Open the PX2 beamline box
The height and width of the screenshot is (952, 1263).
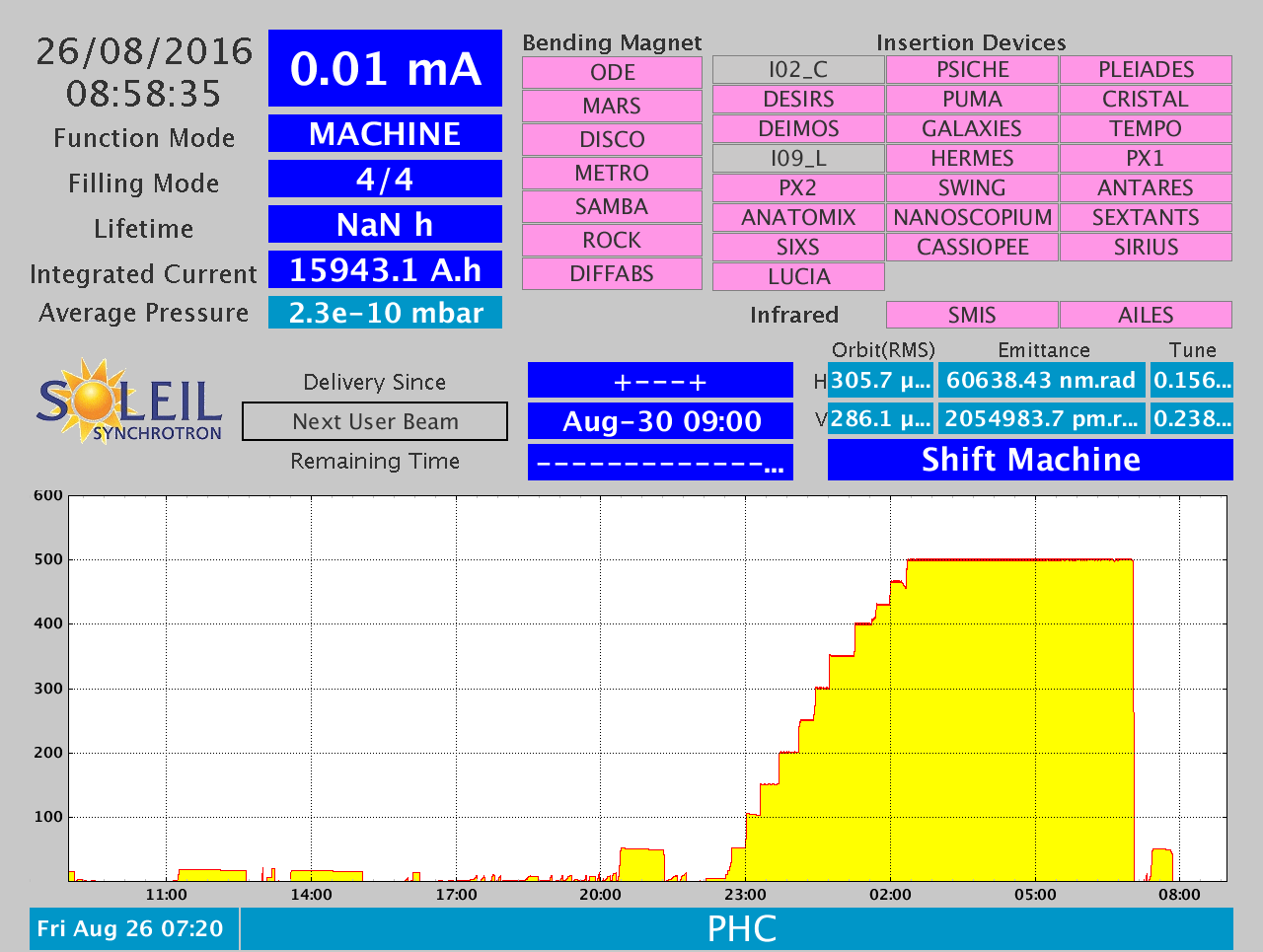pyautogui.click(x=798, y=188)
